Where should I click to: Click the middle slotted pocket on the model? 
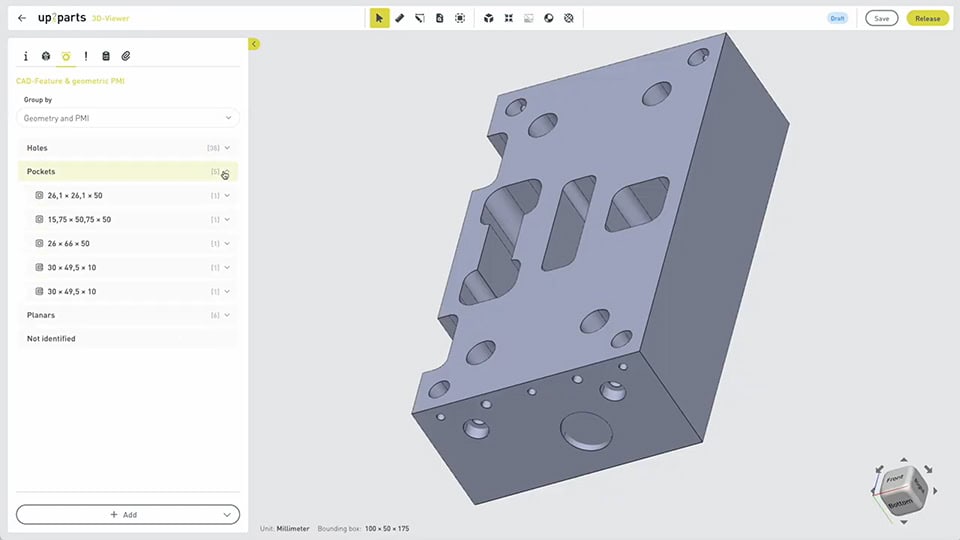point(569,223)
